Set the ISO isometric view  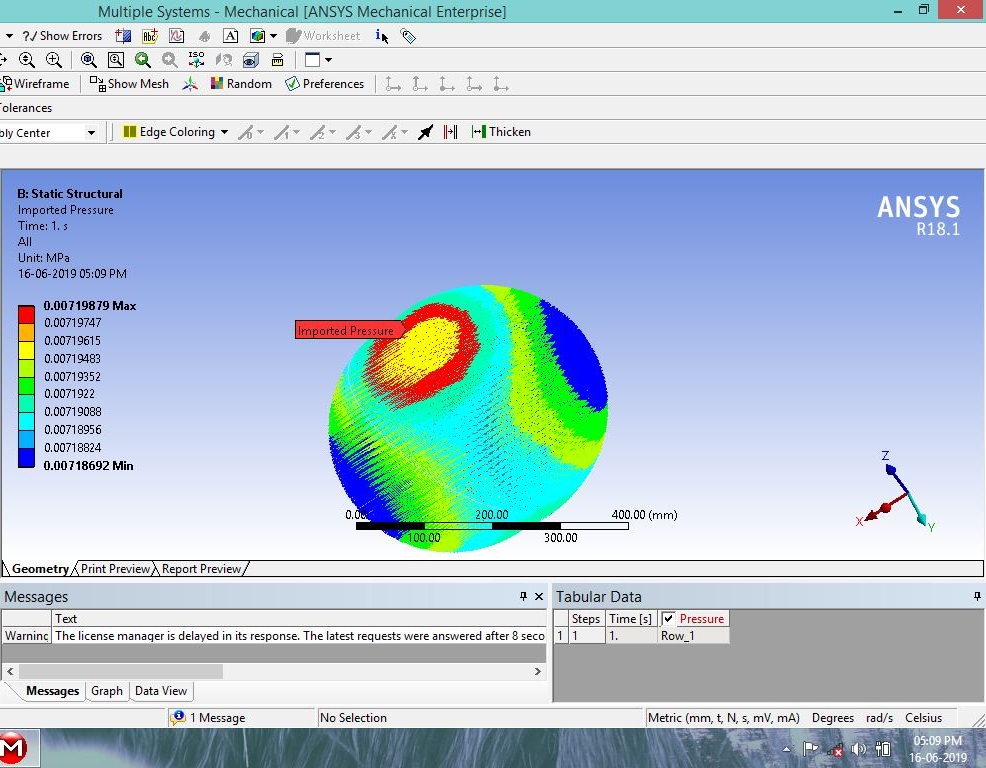click(196, 60)
